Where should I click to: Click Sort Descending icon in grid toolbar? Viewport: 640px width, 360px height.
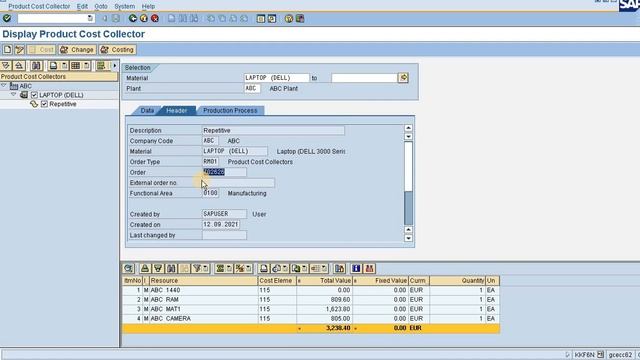click(158, 269)
